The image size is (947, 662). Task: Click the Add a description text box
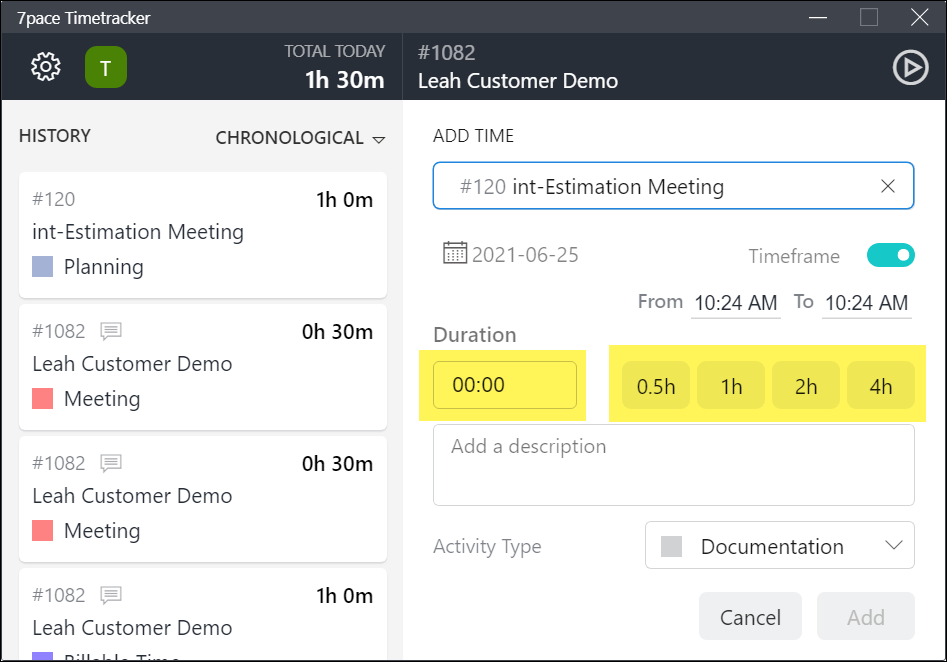(x=673, y=465)
